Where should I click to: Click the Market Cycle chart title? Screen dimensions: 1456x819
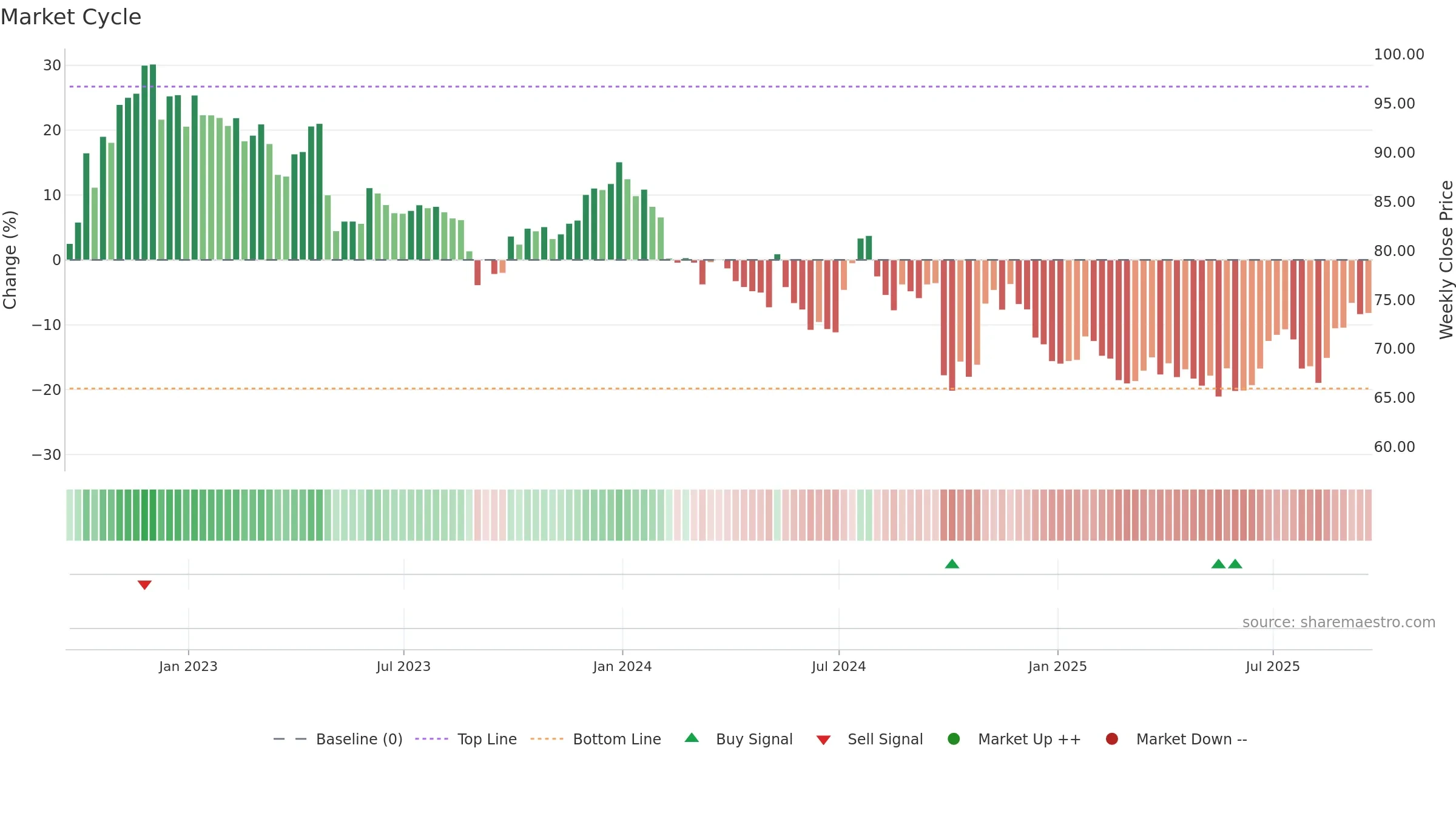click(x=71, y=17)
